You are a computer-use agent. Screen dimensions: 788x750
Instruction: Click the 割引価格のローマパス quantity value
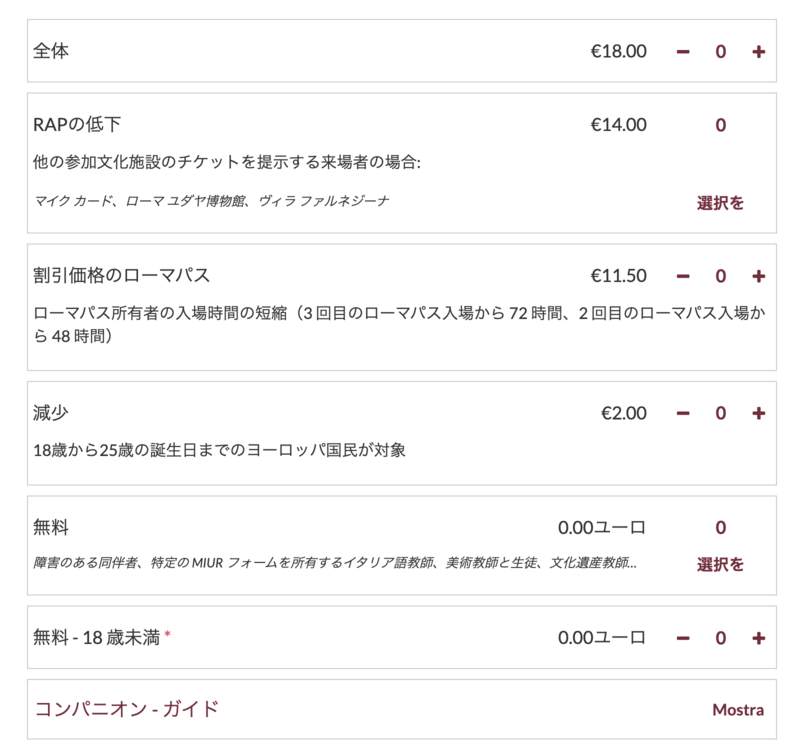click(720, 276)
